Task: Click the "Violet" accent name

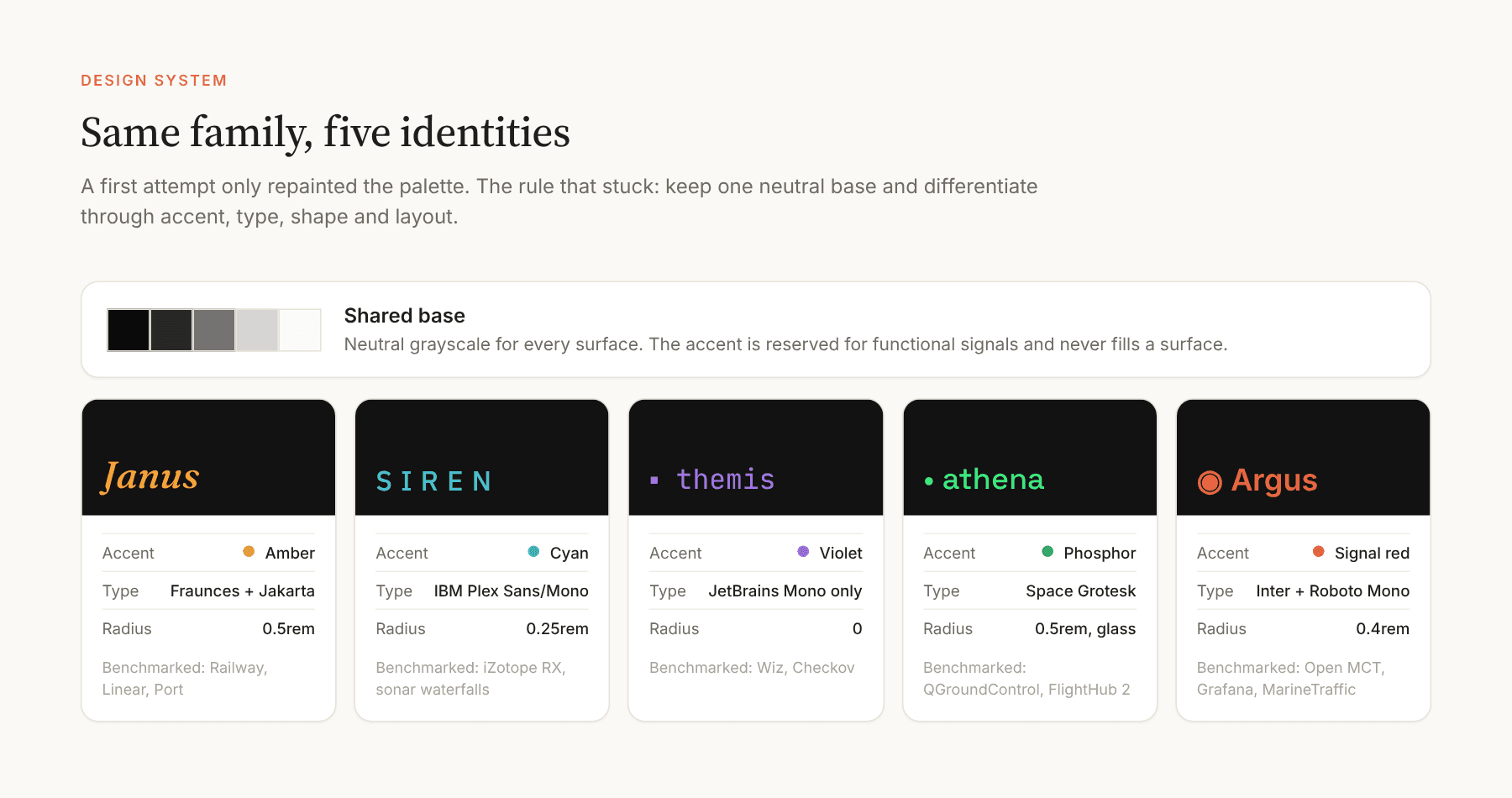Action: 841,554
